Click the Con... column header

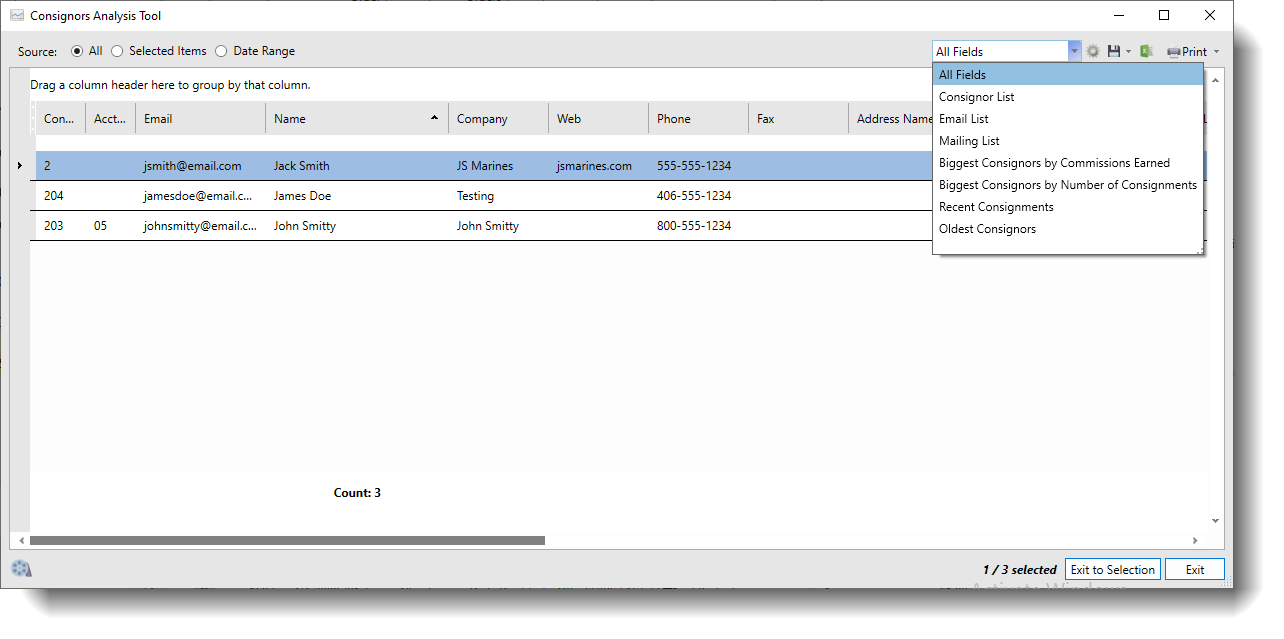click(60, 118)
